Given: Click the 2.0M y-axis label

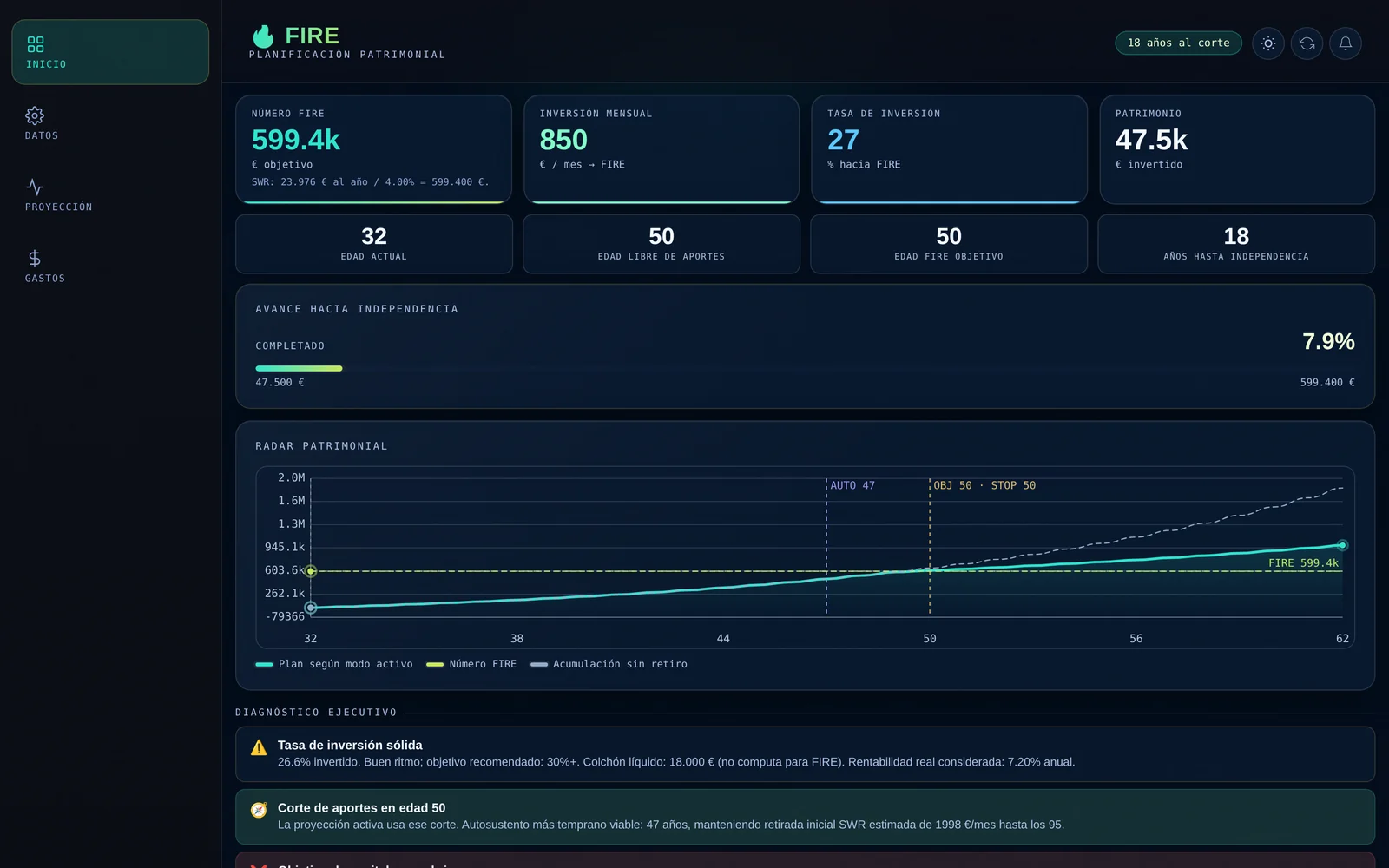Looking at the screenshot, I should tap(292, 477).
